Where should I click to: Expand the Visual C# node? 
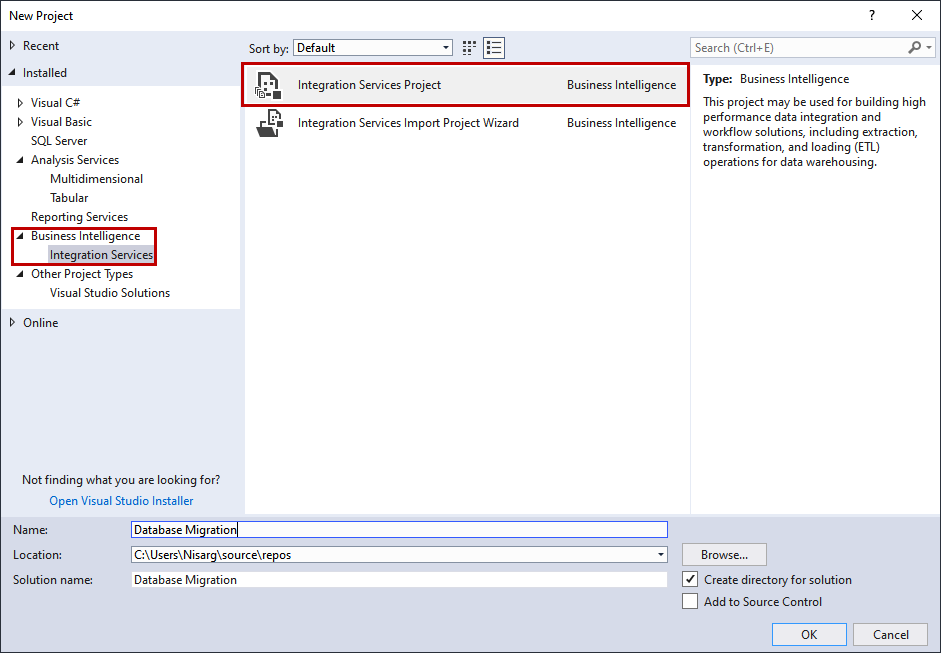(x=20, y=103)
